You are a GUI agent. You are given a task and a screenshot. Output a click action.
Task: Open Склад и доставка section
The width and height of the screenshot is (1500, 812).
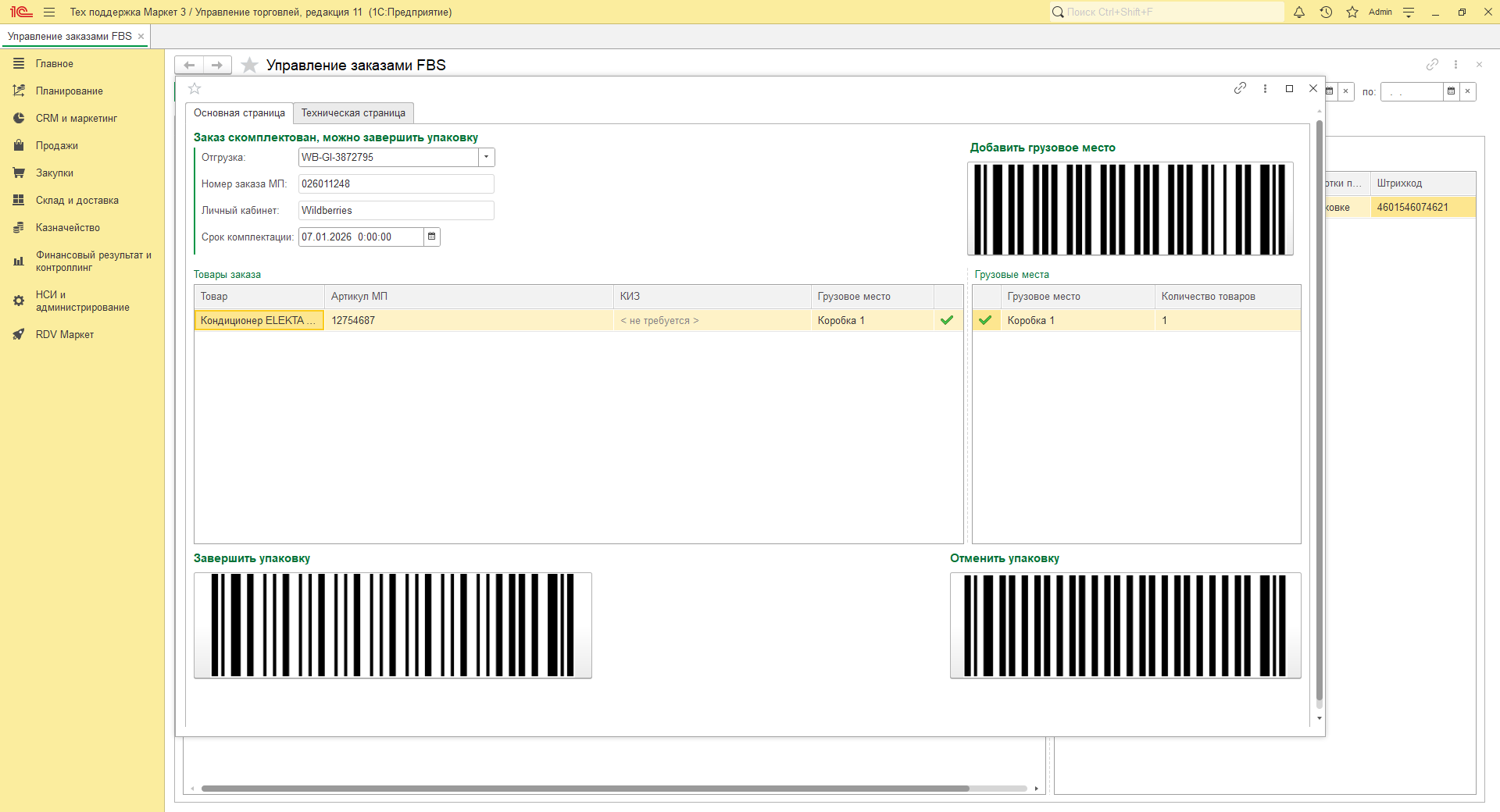pyautogui.click(x=77, y=200)
